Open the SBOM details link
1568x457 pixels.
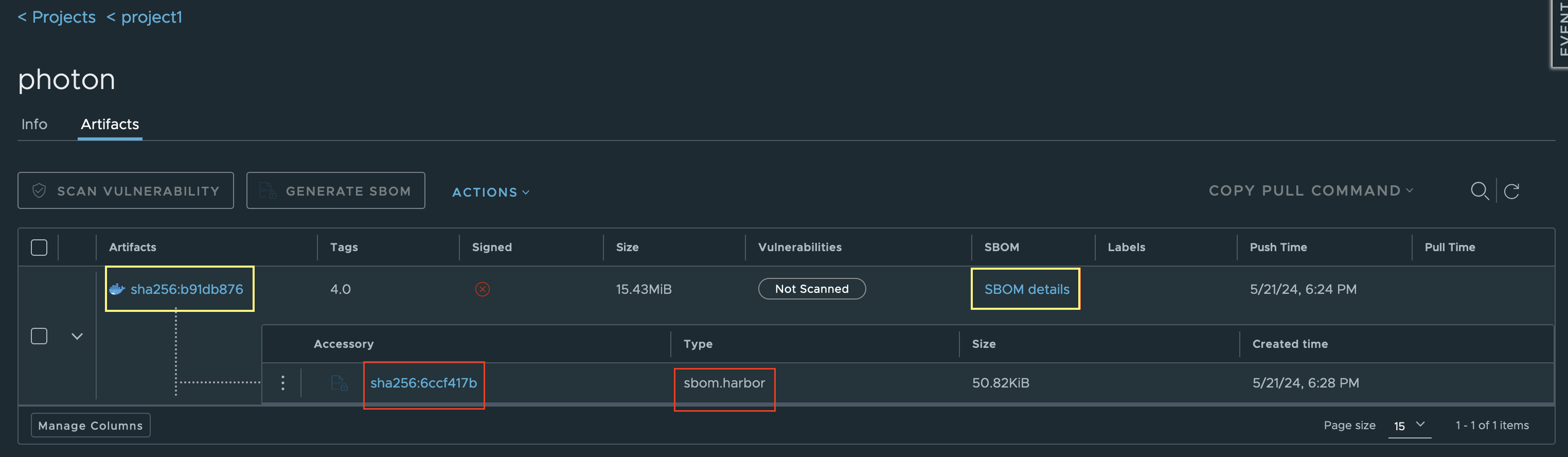tap(1026, 289)
